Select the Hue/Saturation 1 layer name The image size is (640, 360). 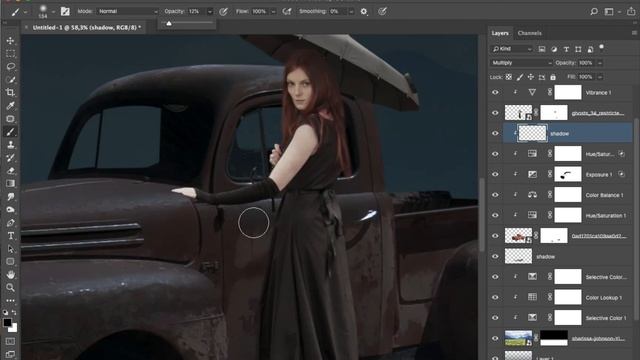[606, 216]
